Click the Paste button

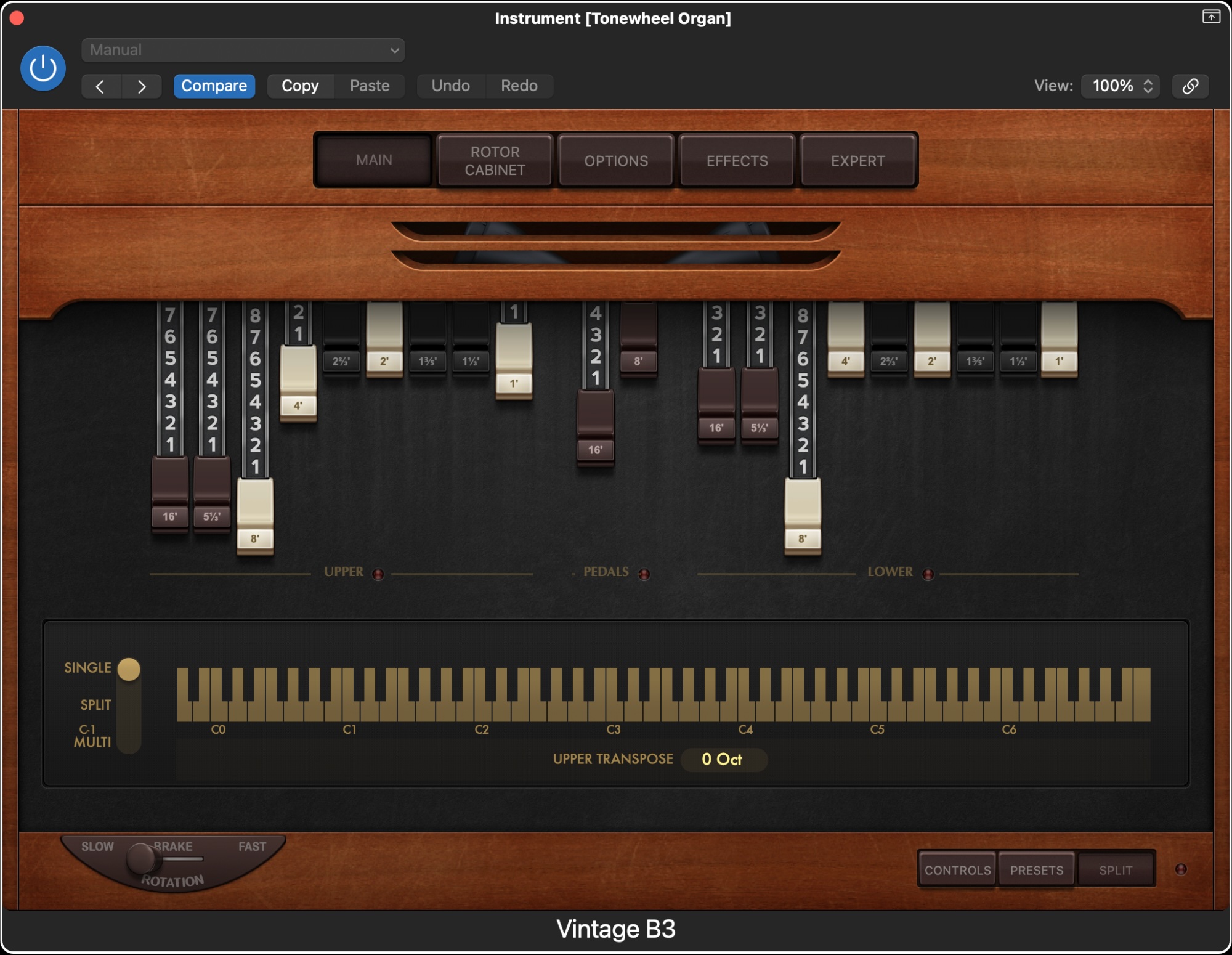coord(370,86)
